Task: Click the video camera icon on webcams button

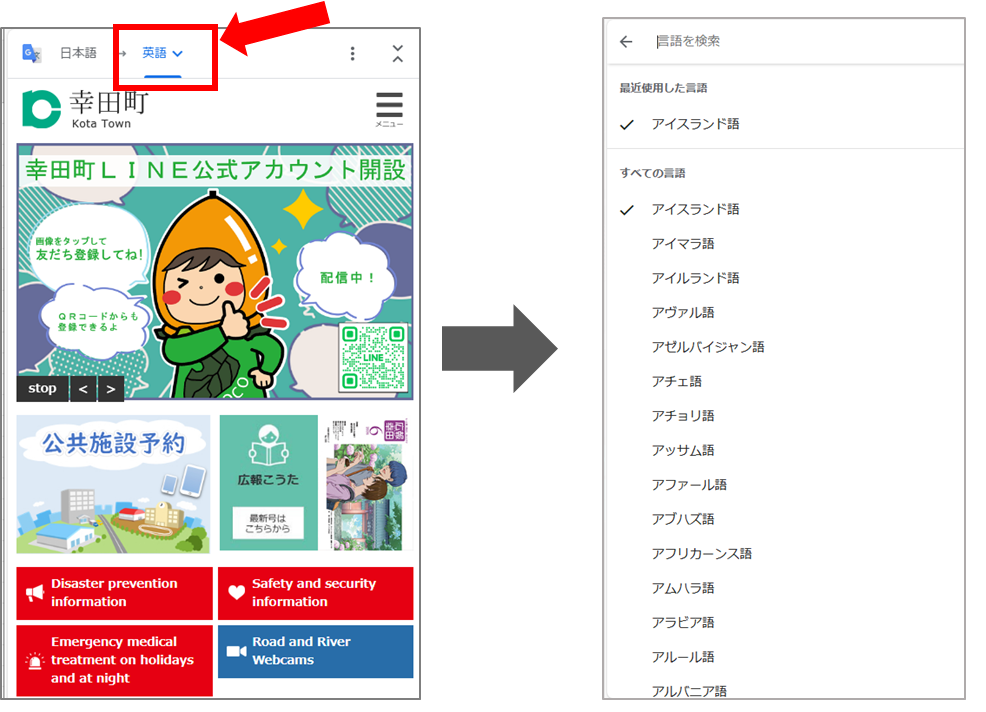Action: (x=236, y=651)
